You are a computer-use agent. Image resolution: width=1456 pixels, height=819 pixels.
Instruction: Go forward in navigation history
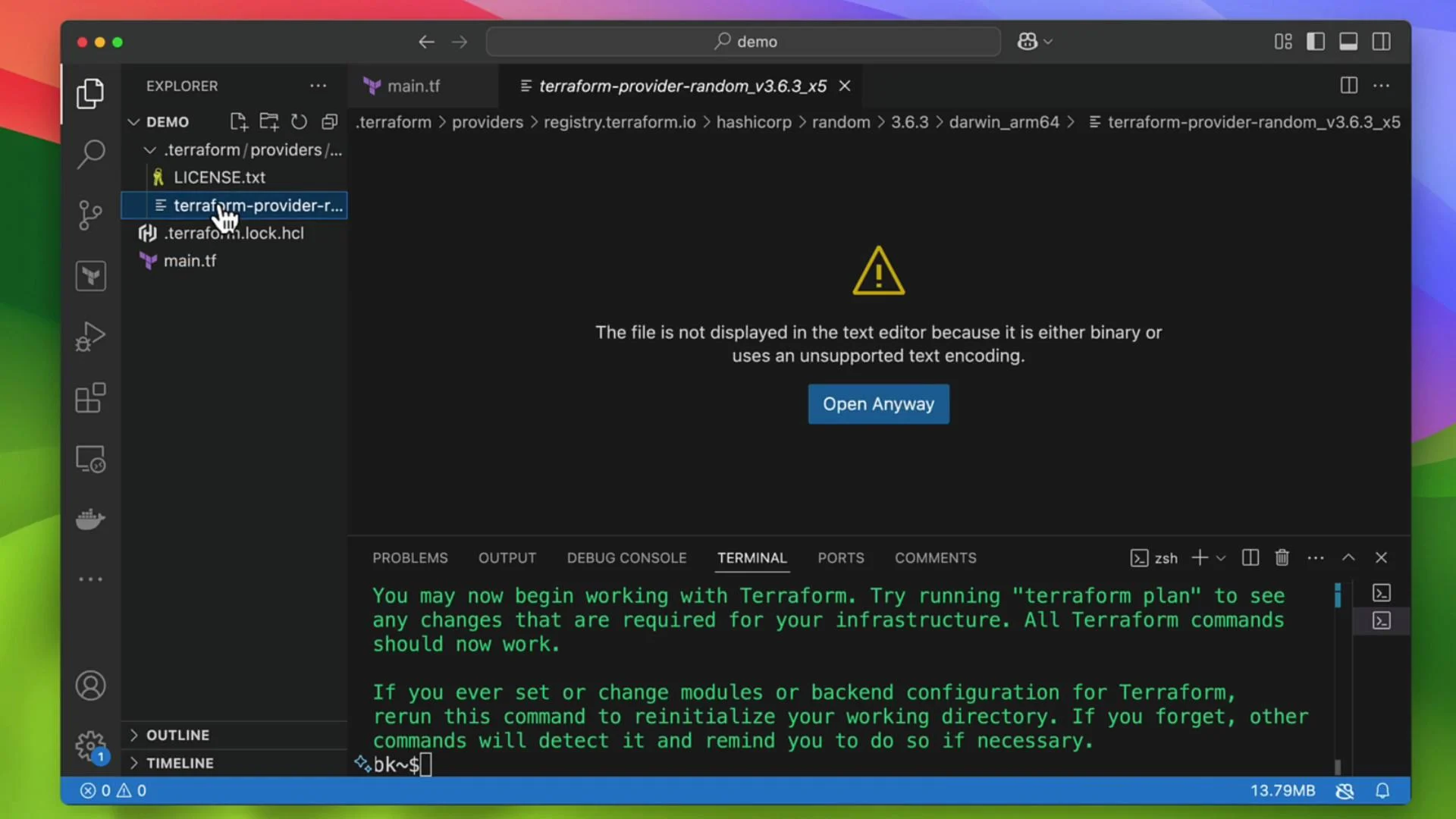pos(460,42)
